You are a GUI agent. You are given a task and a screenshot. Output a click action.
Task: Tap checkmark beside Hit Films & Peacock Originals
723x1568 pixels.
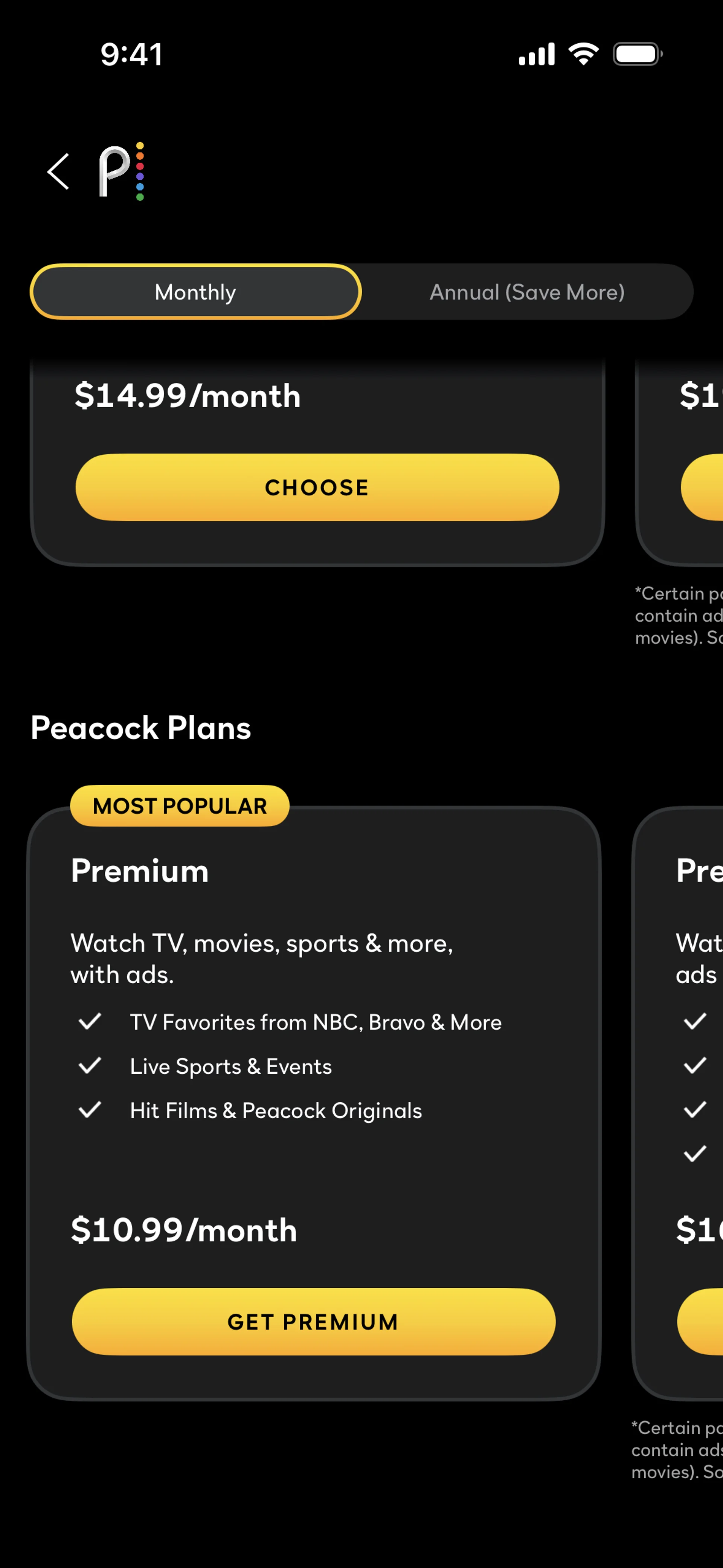(90, 1110)
